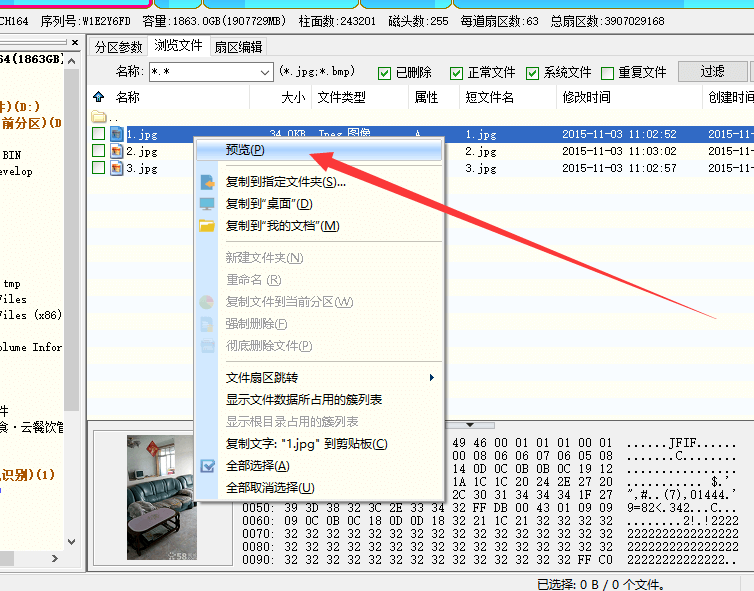Click the left panel horizontal scroll-right arrow
Image resolution: width=754 pixels, height=591 pixels.
[55, 558]
